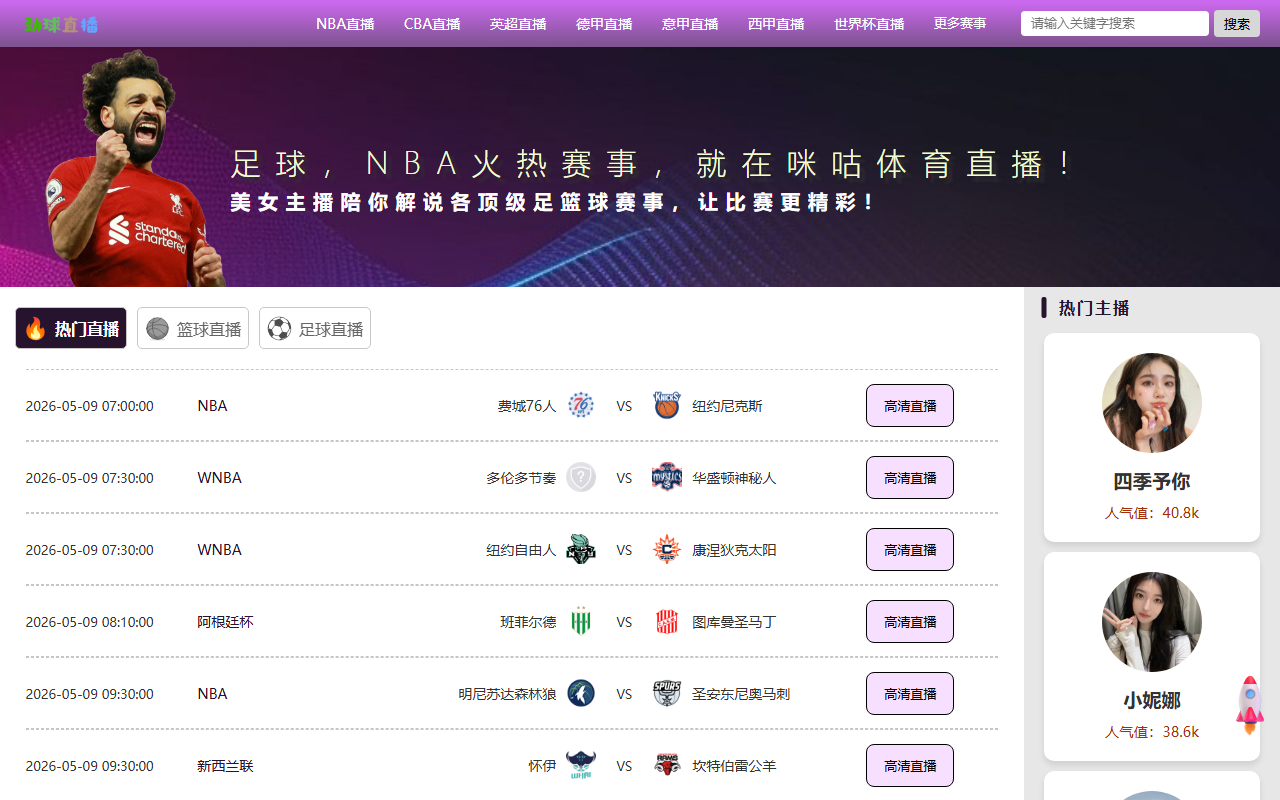The image size is (1280, 800).
Task: Click the 怀伊 team logo
Action: tap(581, 765)
